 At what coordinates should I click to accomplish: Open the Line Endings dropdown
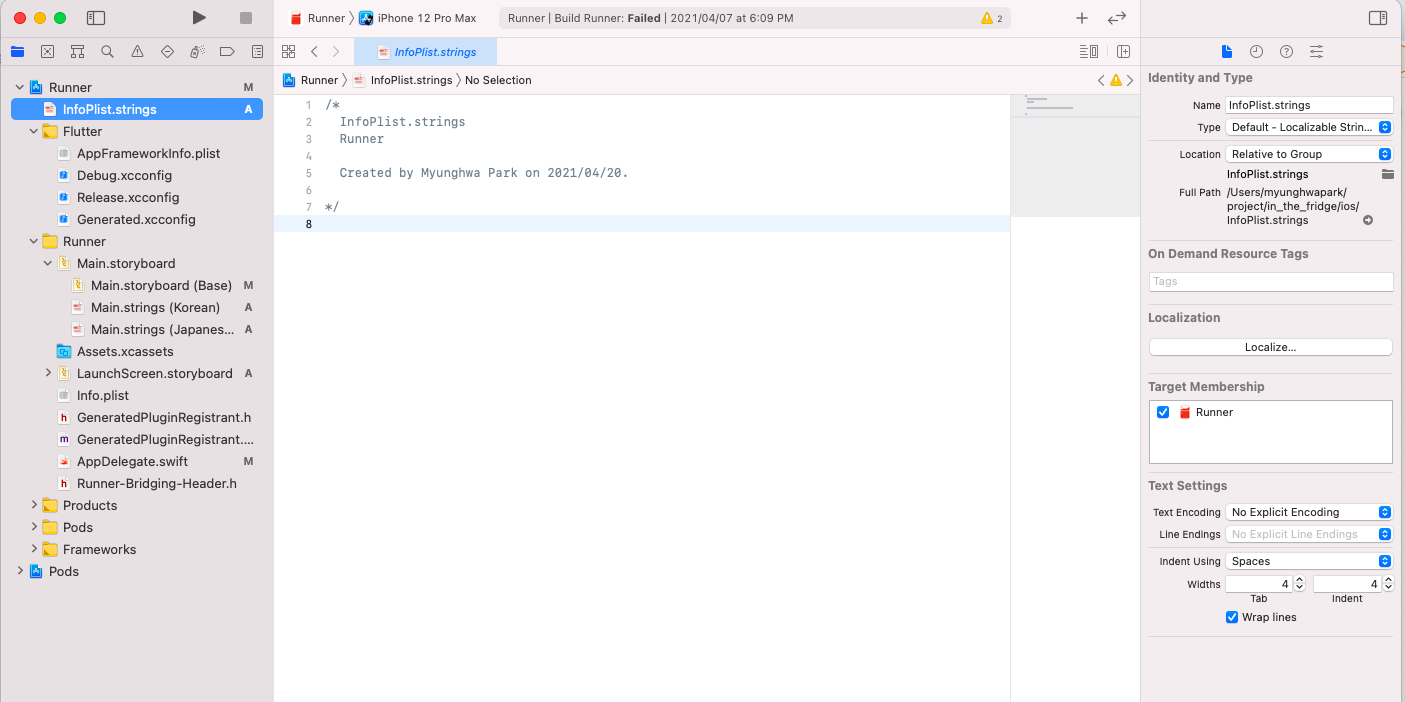coord(1309,534)
